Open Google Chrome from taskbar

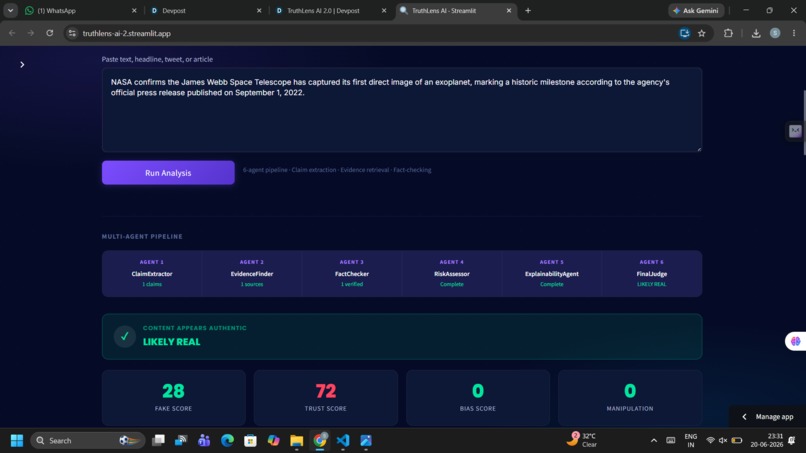320,440
